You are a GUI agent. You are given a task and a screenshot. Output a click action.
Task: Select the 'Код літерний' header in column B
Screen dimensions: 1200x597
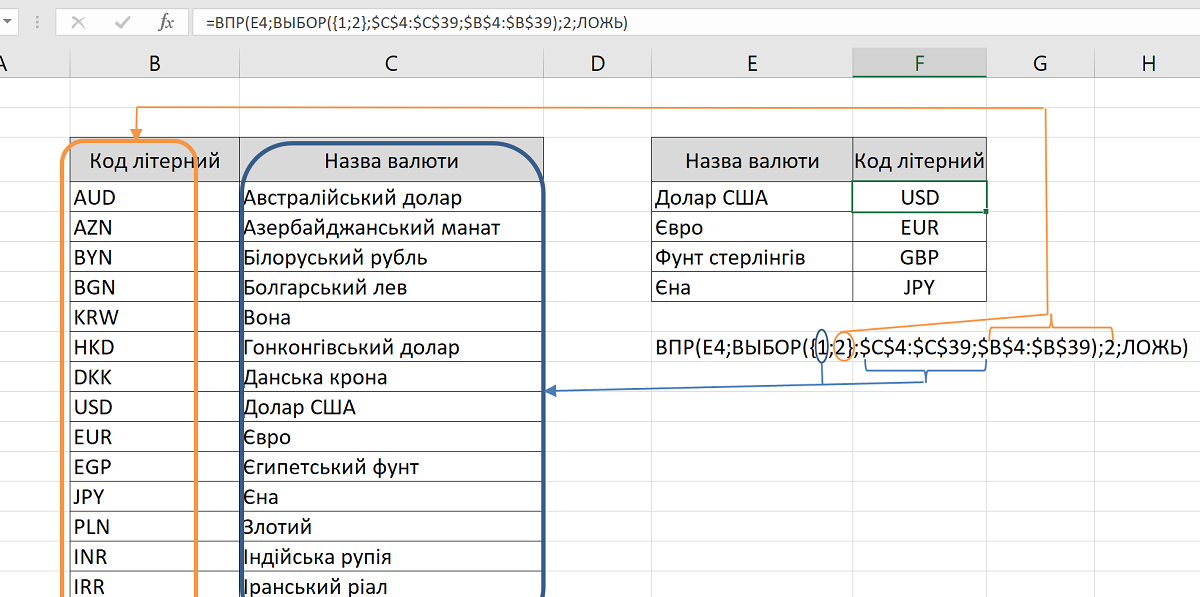coord(155,160)
